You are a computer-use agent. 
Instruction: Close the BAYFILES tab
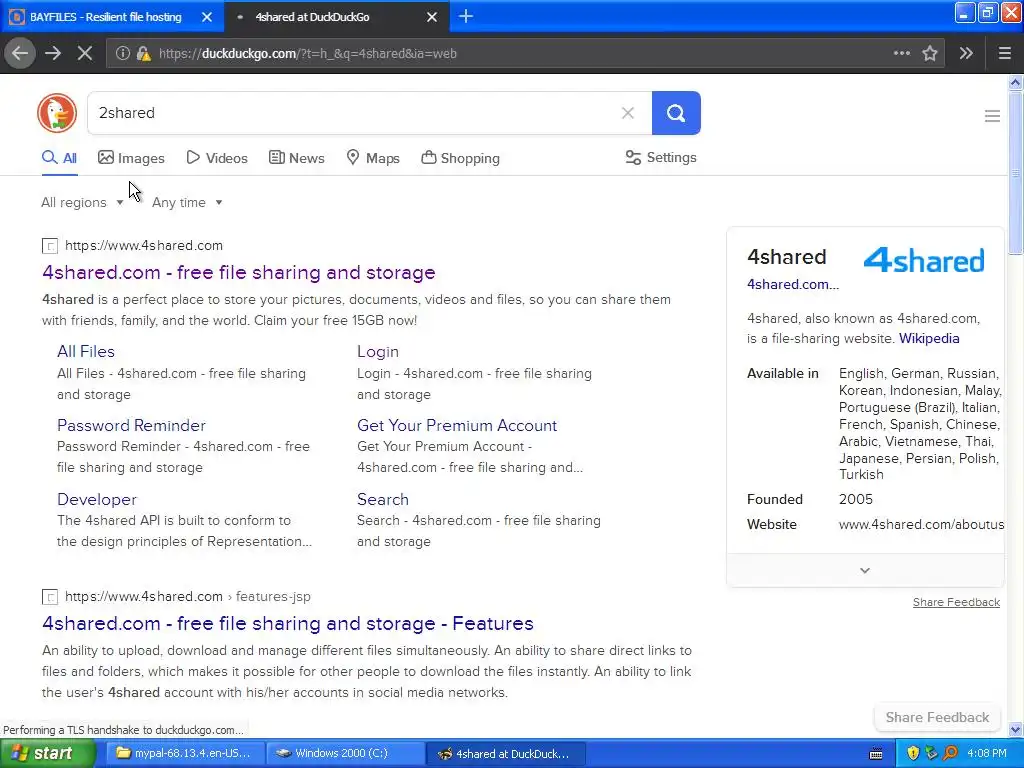coord(207,17)
